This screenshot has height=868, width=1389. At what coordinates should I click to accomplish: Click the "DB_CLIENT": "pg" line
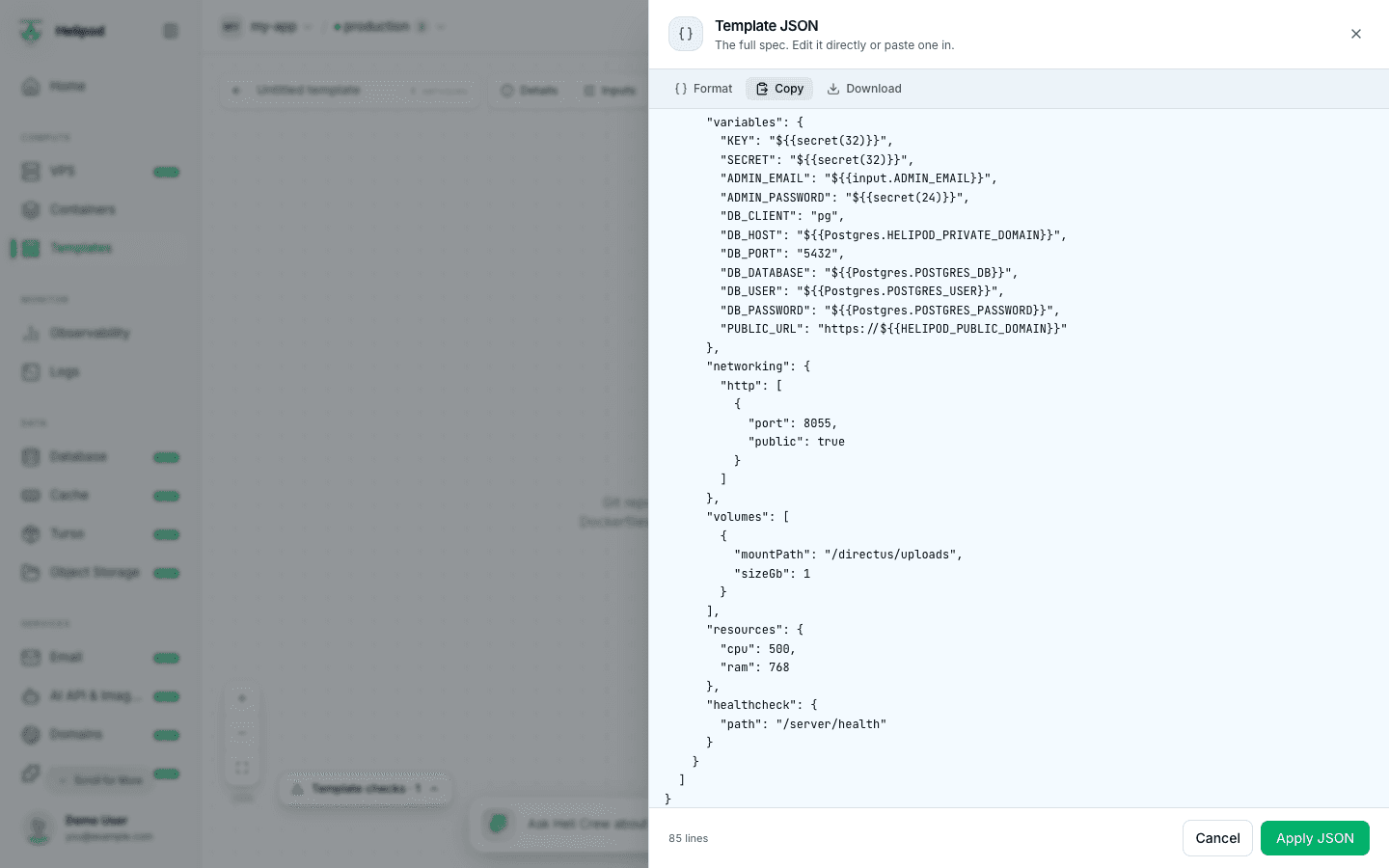click(x=782, y=216)
